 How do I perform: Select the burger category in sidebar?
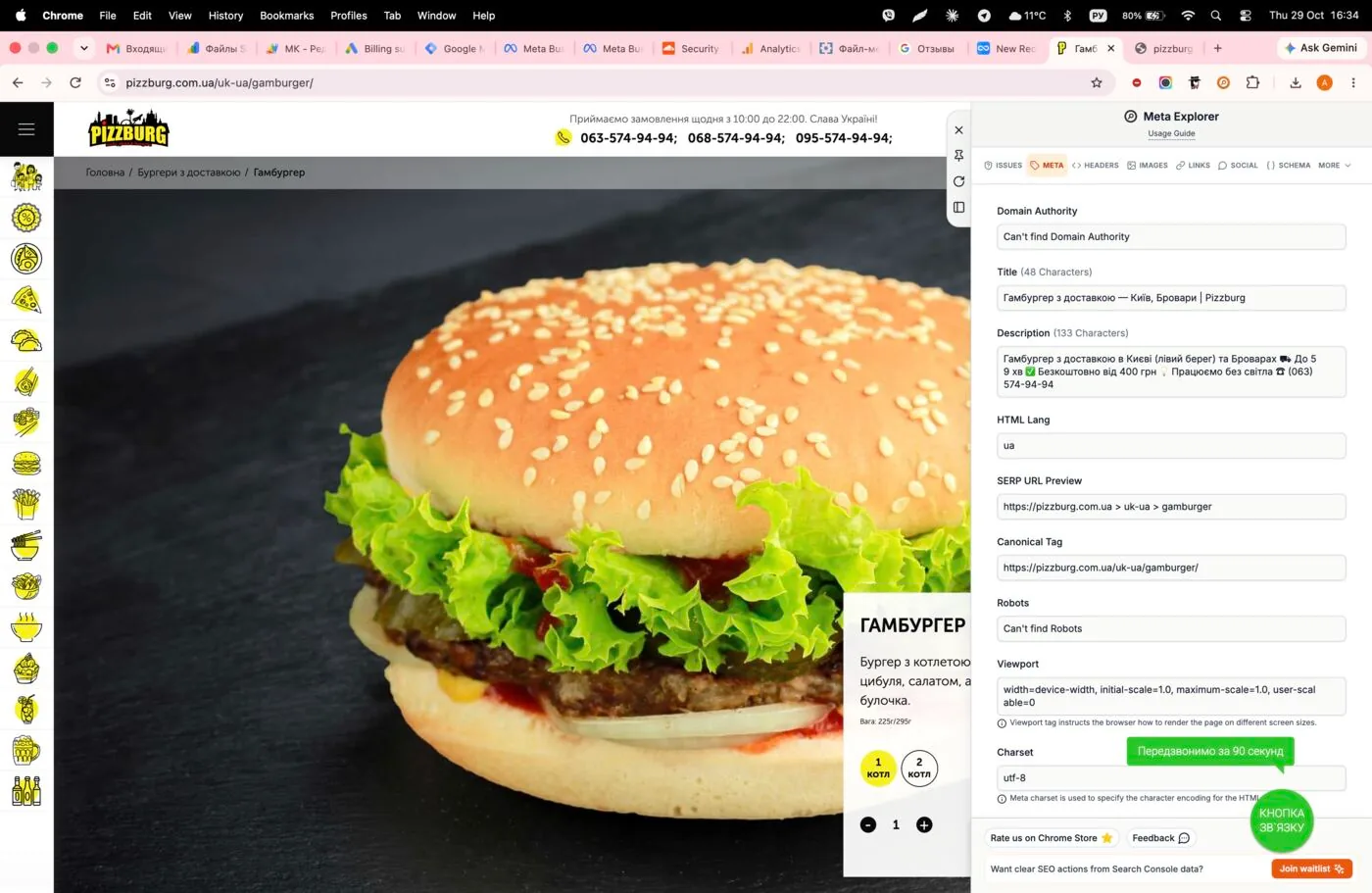click(26, 464)
